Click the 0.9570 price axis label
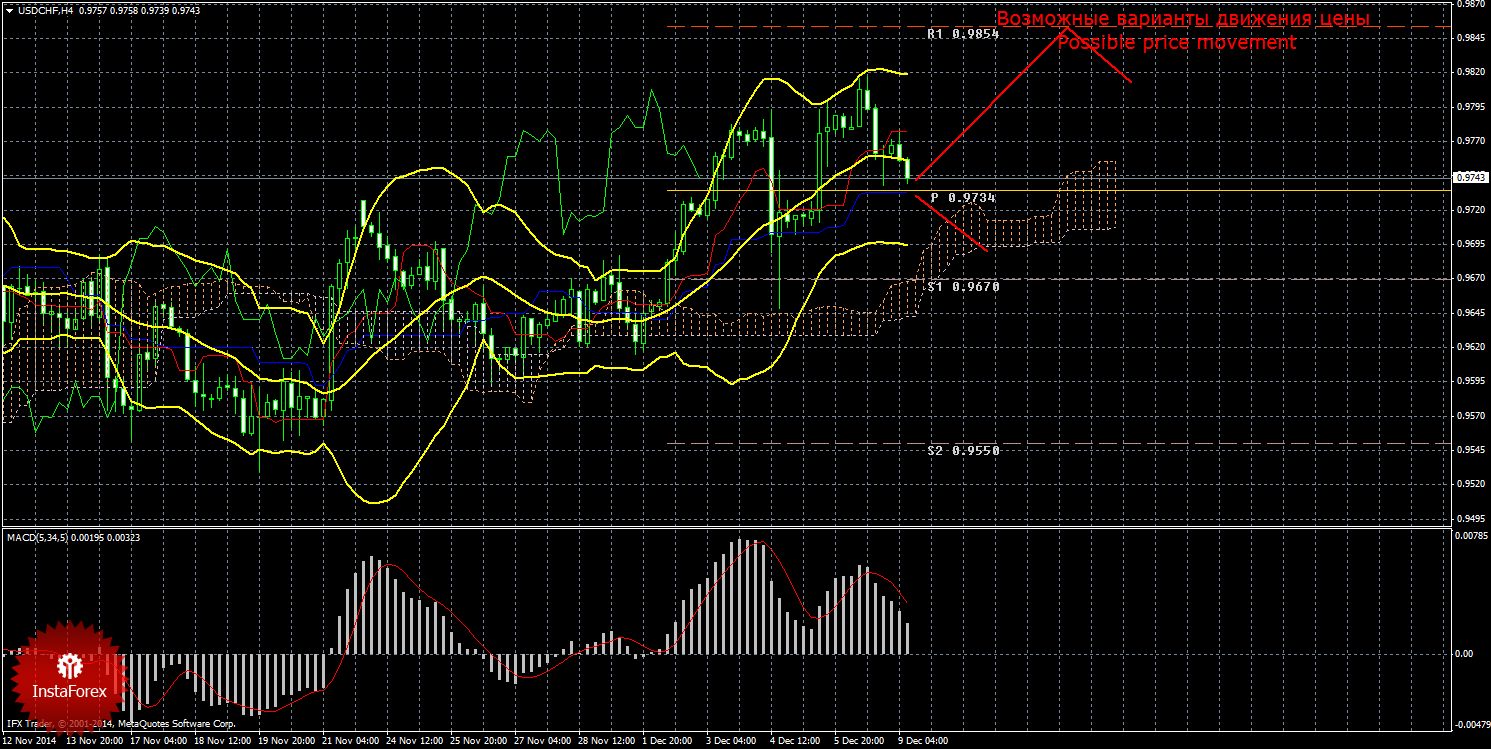Image resolution: width=1491 pixels, height=749 pixels. tap(1469, 416)
